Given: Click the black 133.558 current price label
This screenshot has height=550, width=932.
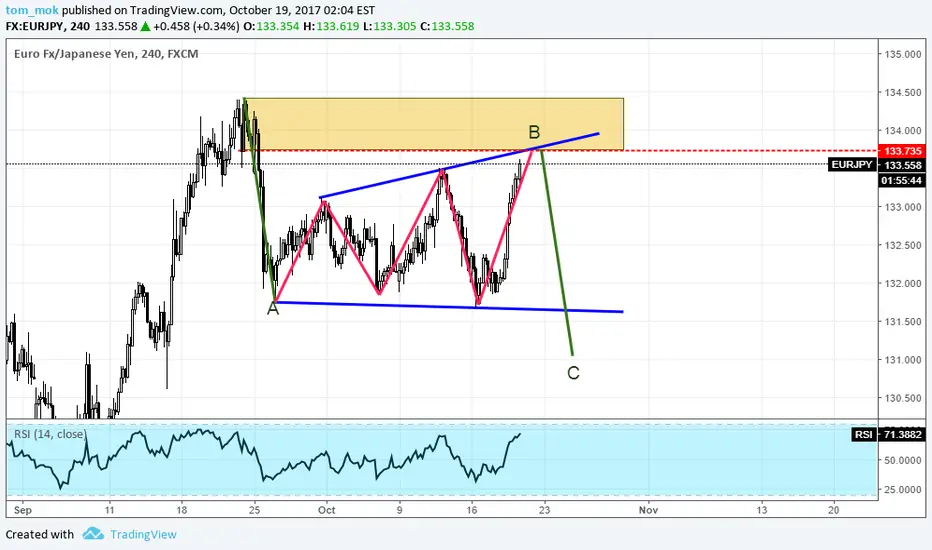Looking at the screenshot, I should click(902, 165).
